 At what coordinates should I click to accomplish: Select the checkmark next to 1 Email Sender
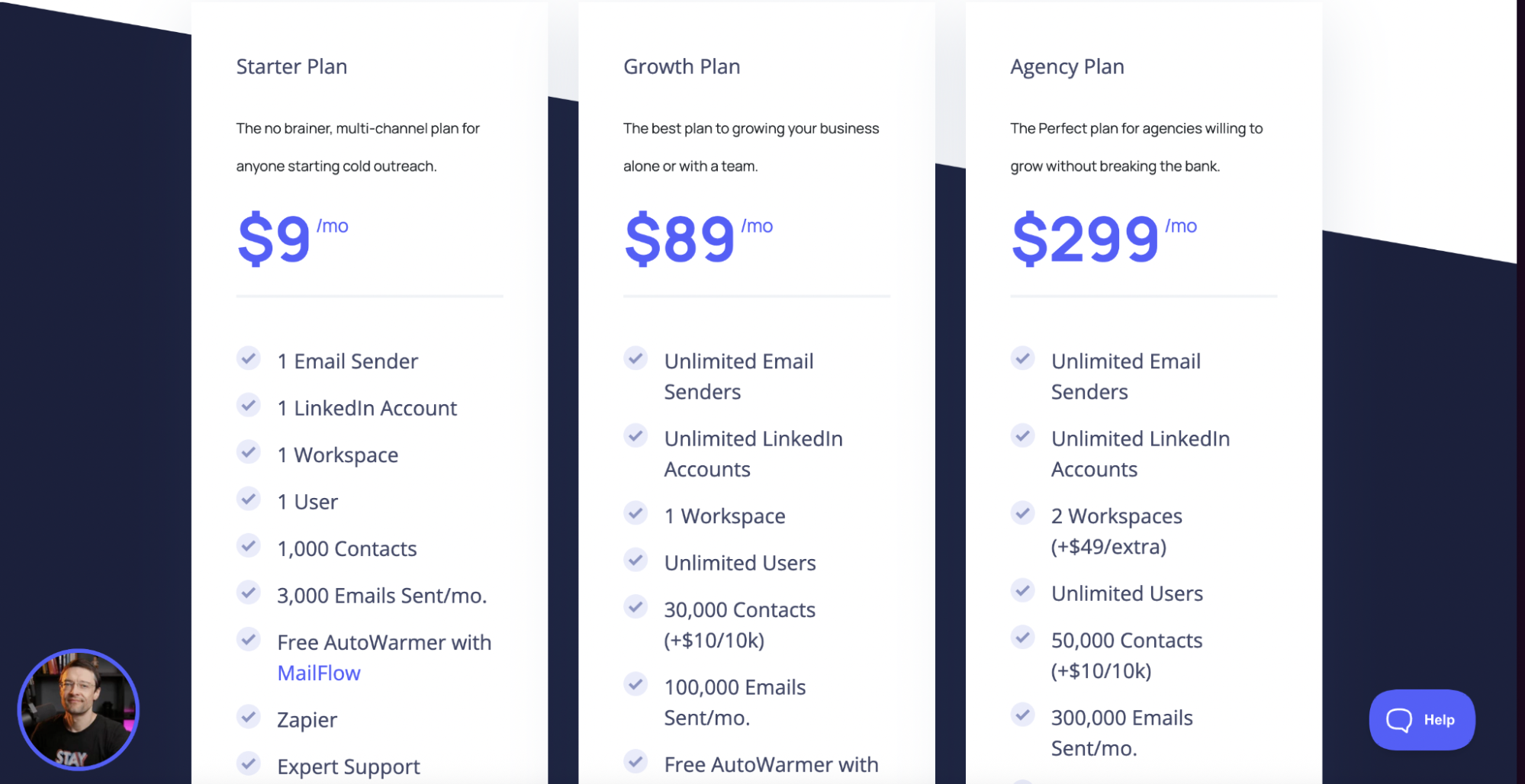point(249,358)
